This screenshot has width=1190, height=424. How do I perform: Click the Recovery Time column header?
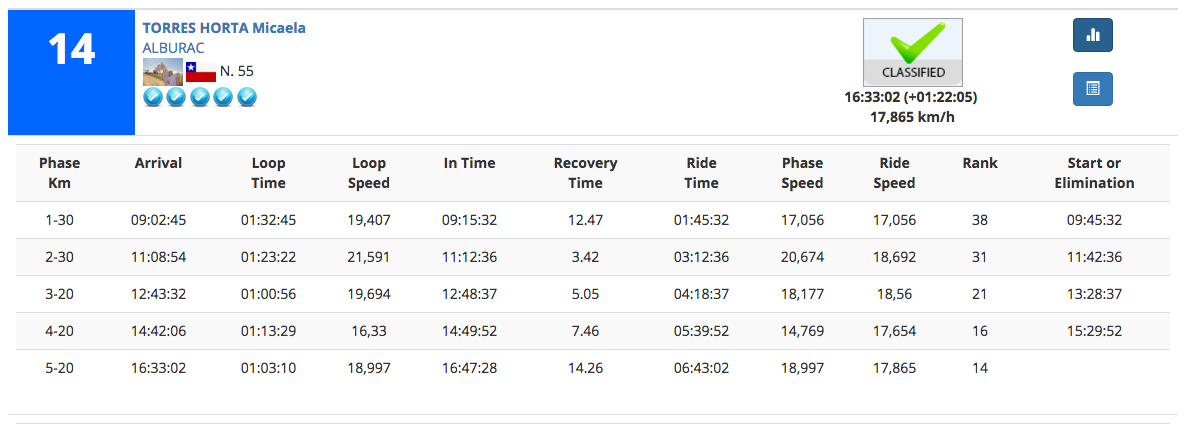[x=585, y=173]
